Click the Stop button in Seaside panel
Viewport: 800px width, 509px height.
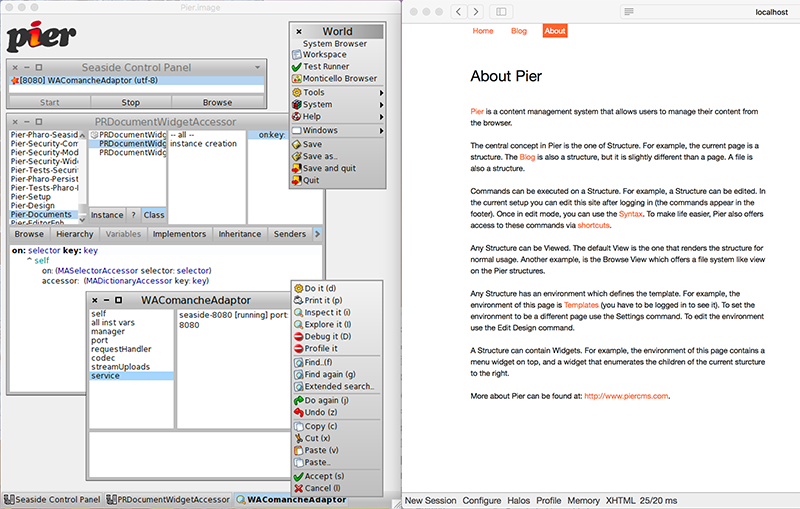(131, 103)
